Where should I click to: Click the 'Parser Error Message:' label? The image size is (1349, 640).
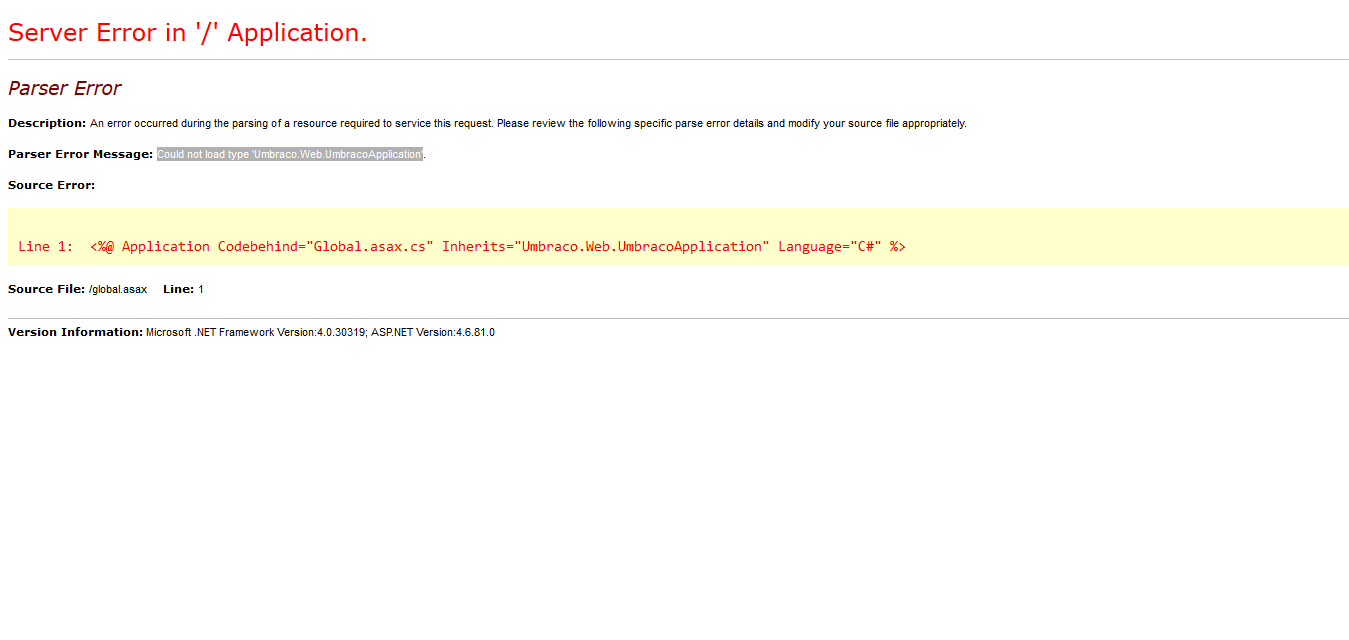(x=80, y=154)
